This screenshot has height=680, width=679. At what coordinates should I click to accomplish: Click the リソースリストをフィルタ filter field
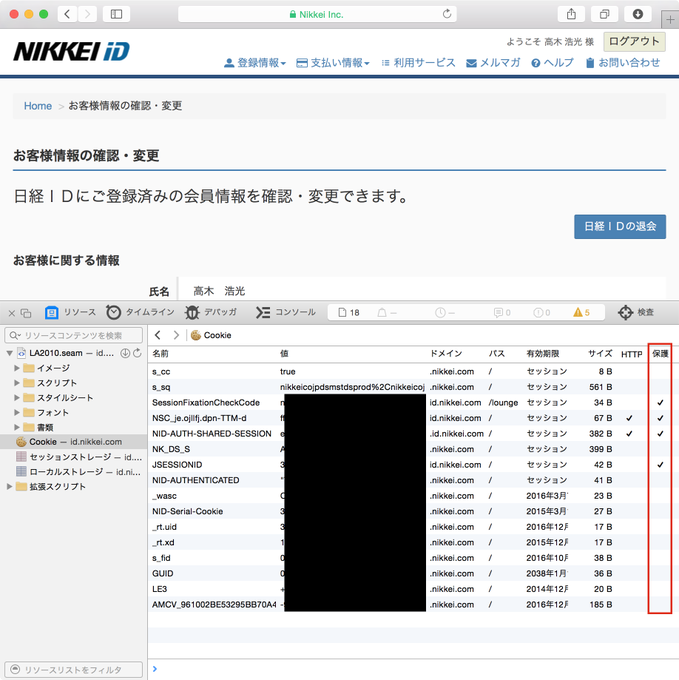[x=74, y=670]
